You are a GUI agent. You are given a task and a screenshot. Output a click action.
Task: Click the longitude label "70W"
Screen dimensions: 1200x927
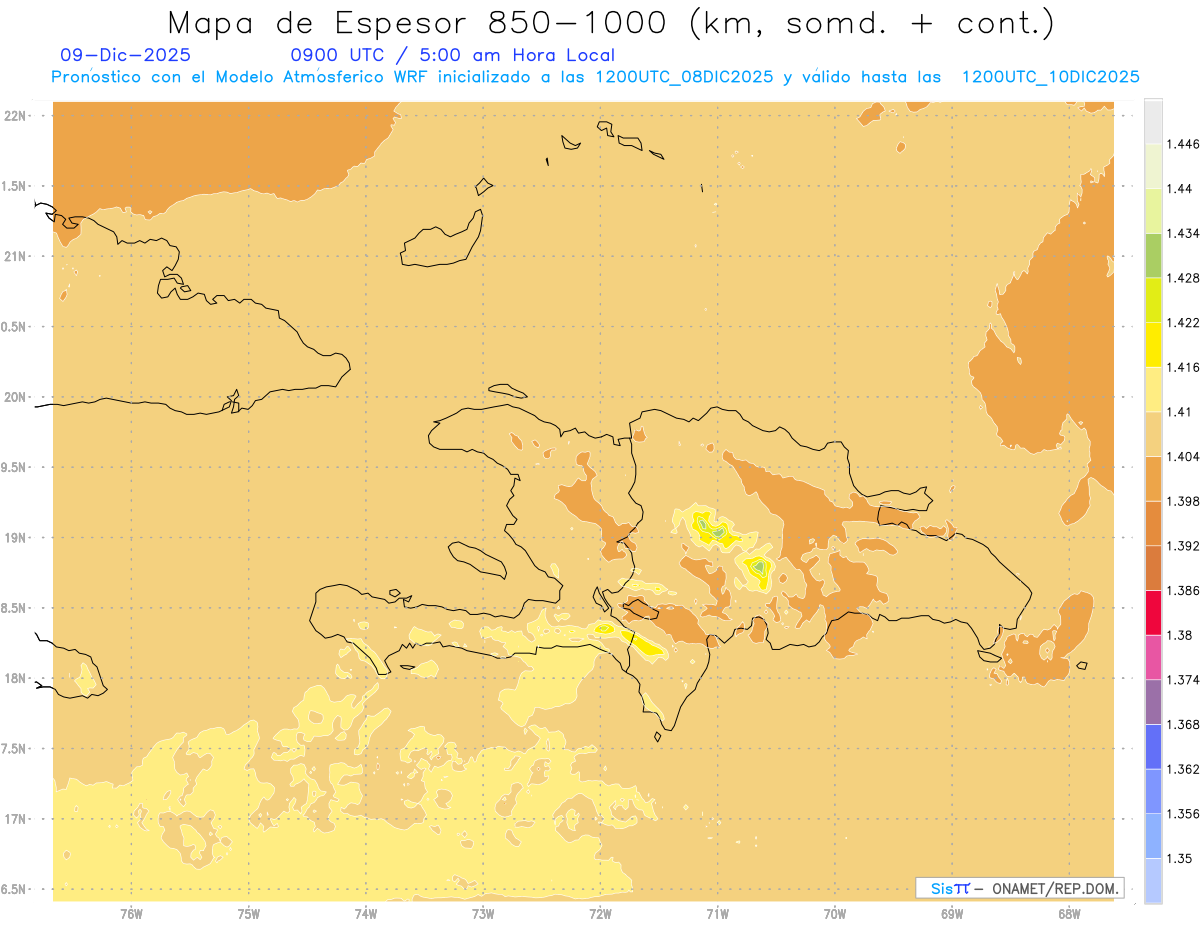[x=835, y=914]
